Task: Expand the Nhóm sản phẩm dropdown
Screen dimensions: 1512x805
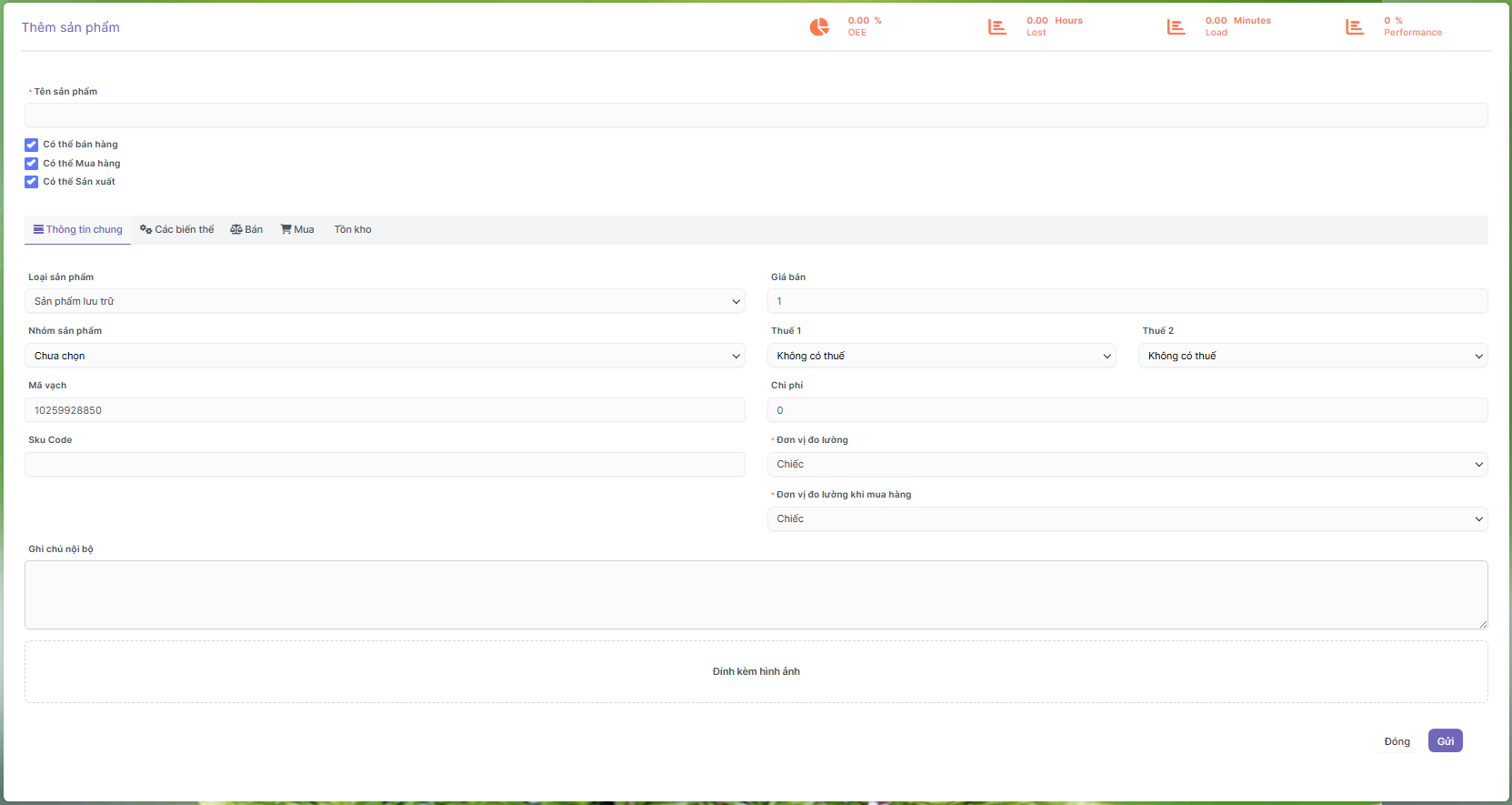Action: click(385, 356)
